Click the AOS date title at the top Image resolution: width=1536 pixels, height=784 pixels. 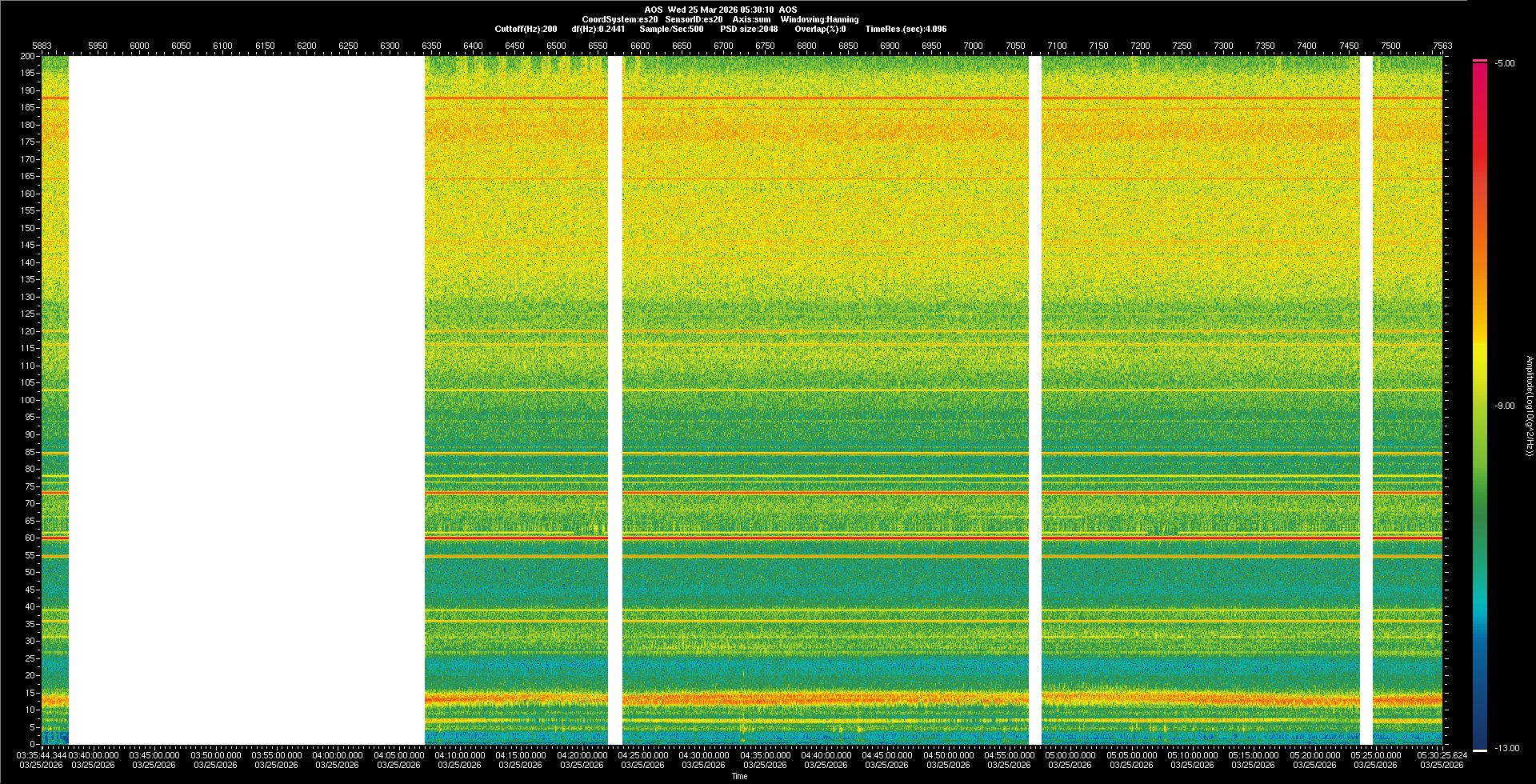(x=720, y=10)
